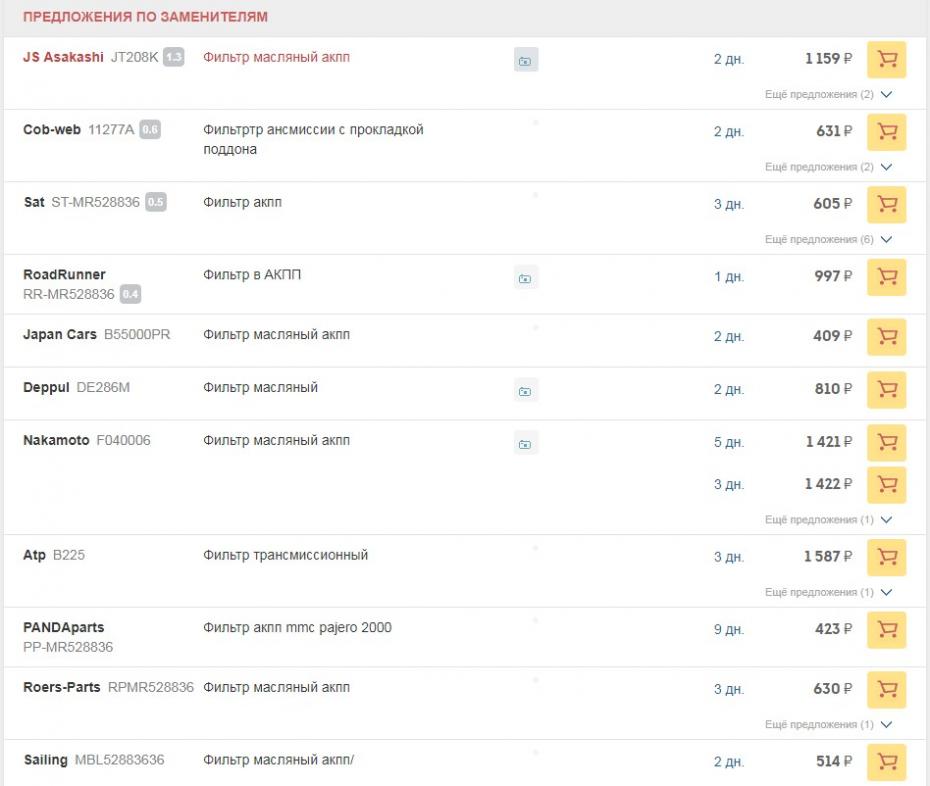Add RoadRunner filter to cart

point(886,277)
